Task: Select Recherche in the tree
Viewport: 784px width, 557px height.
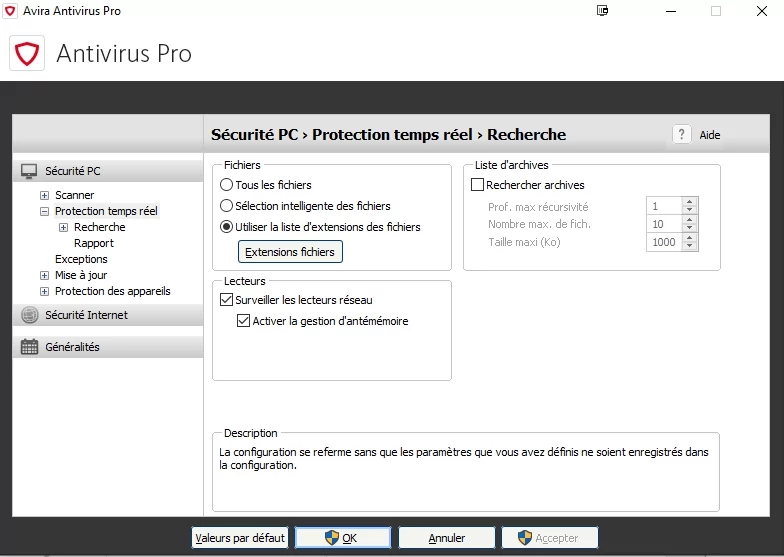Action: click(100, 227)
